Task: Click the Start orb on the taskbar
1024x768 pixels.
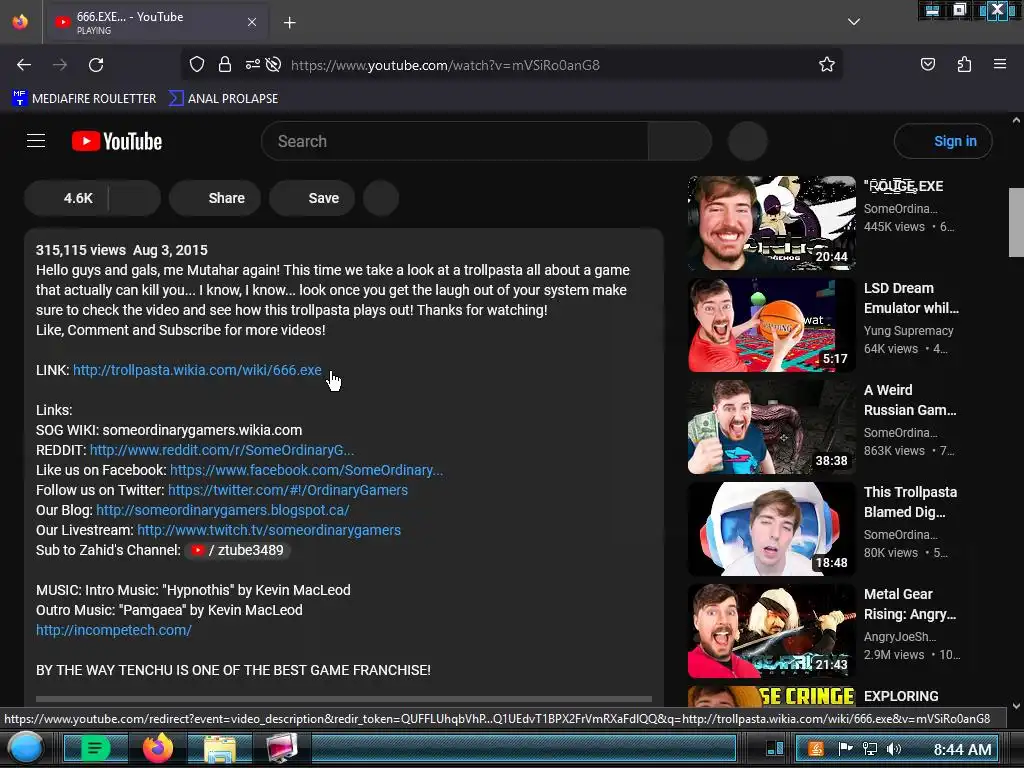Action: (x=25, y=748)
